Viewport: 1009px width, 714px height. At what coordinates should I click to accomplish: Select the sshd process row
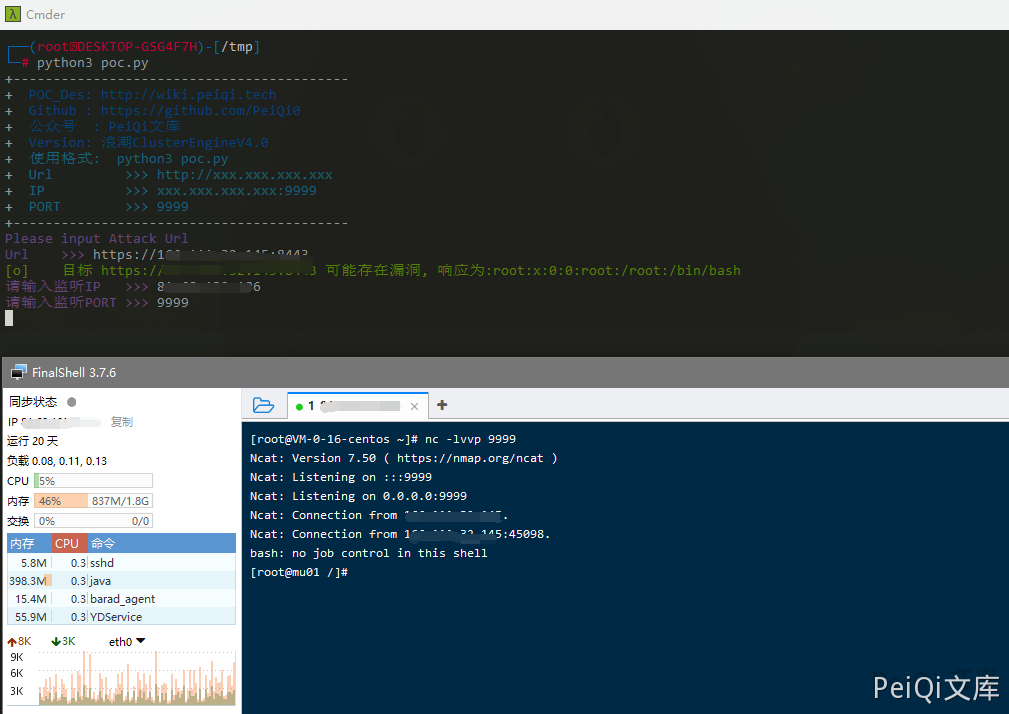coord(122,563)
